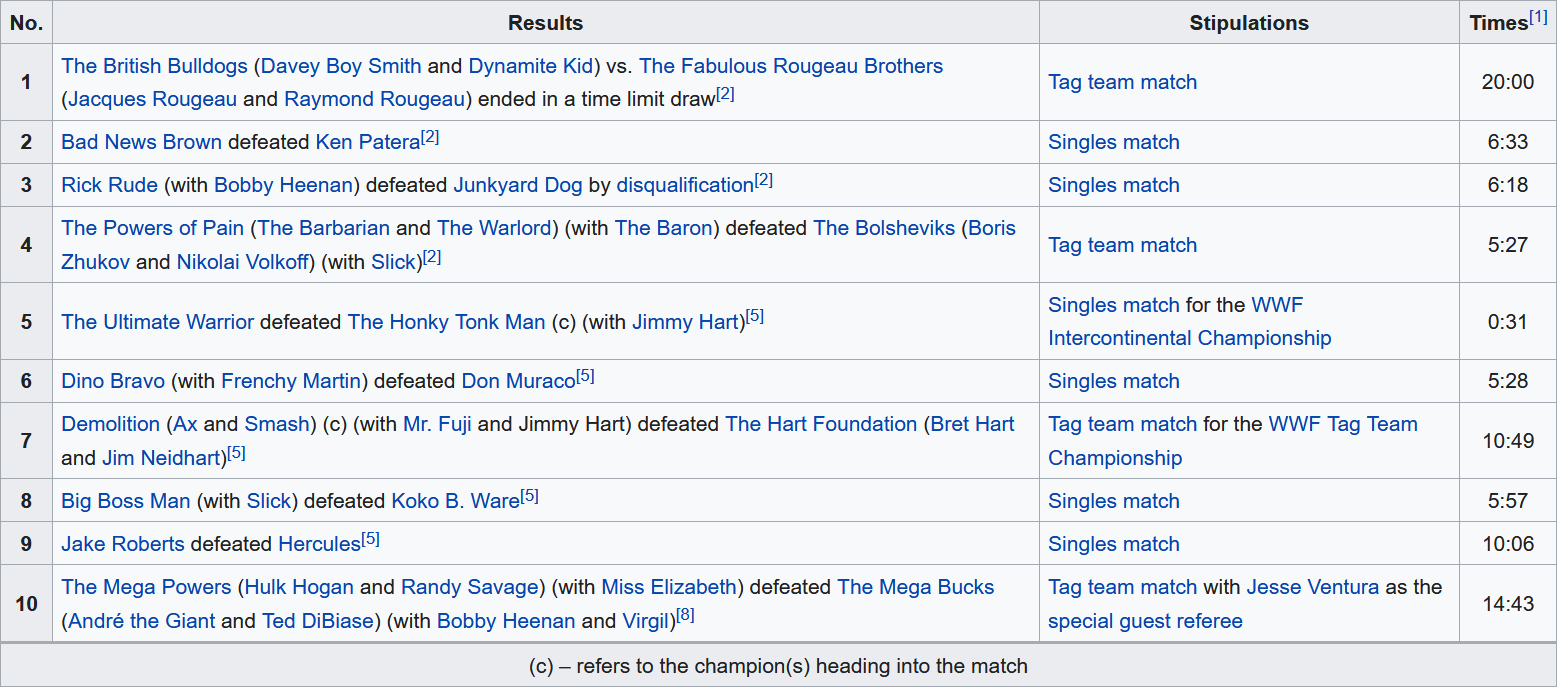The image size is (1557, 687).
Task: Click citation [1] beside Times header
Action: pyautogui.click(x=1540, y=18)
